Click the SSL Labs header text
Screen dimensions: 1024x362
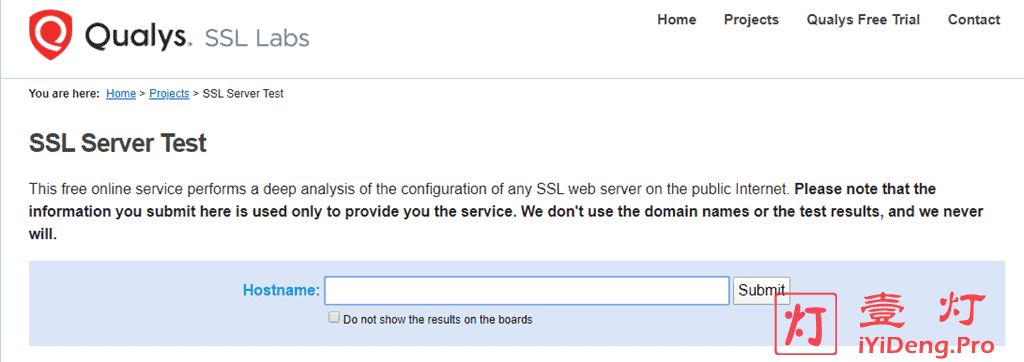[257, 38]
